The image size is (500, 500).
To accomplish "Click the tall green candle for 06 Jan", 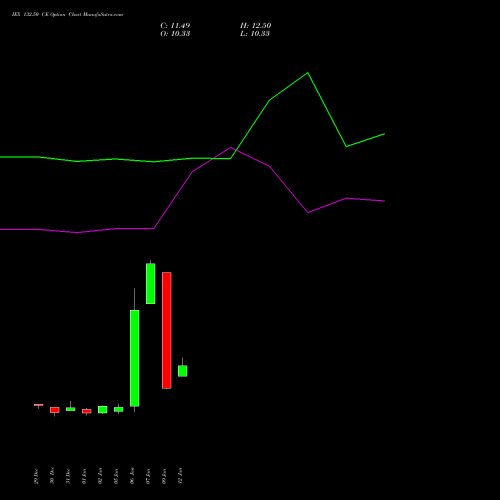I will (135, 358).
